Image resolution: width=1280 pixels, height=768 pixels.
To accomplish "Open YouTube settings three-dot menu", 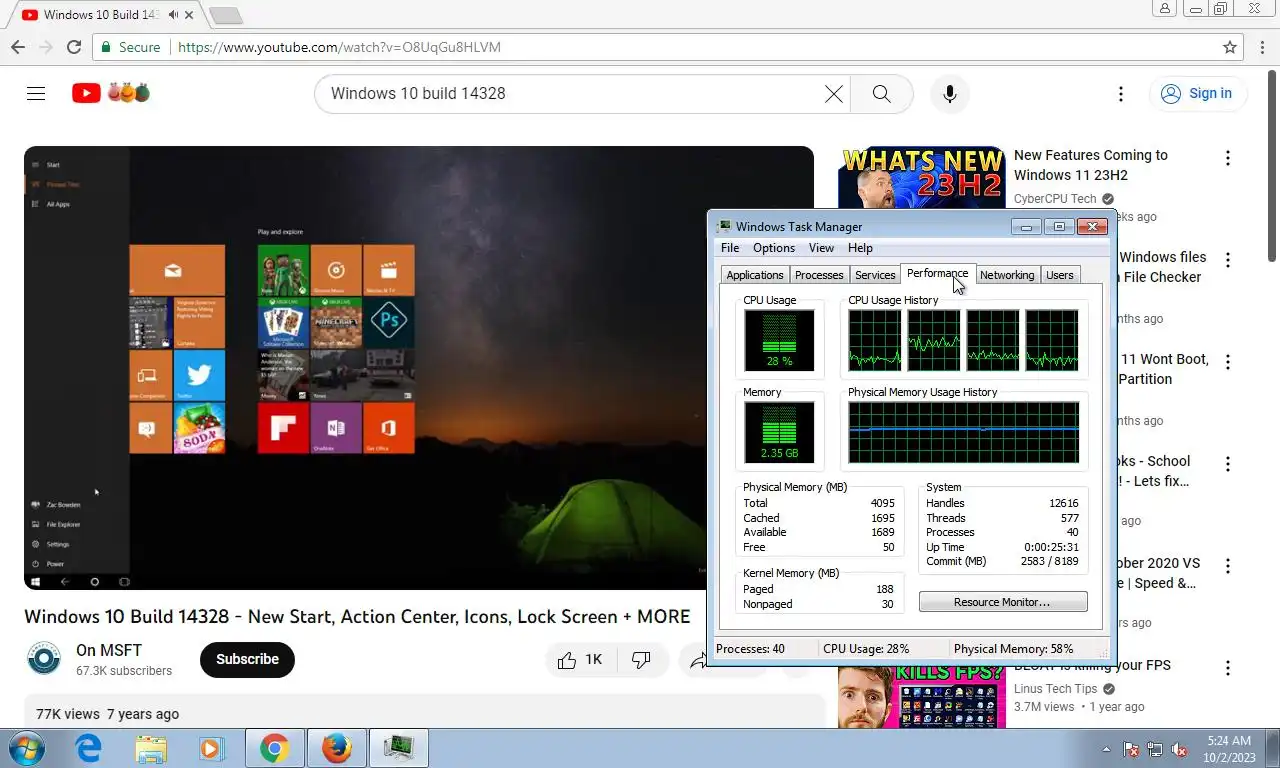I will (x=1121, y=93).
